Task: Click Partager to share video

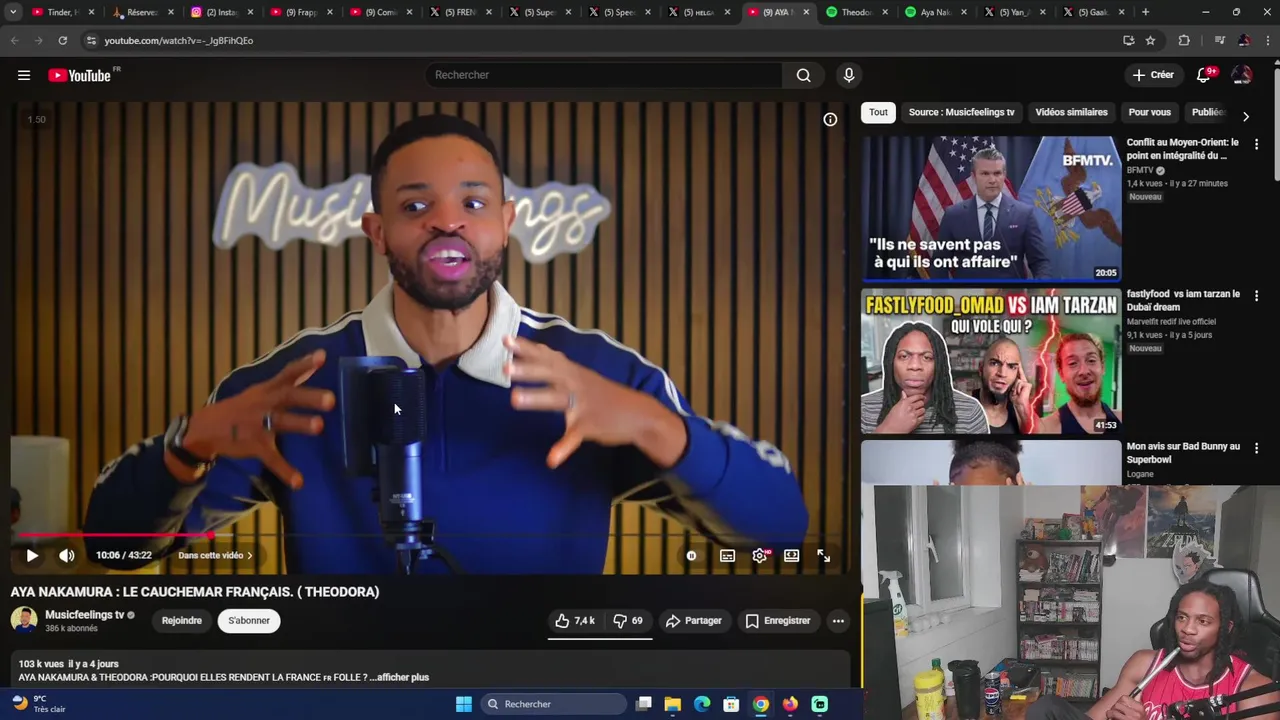Action: pos(694,621)
